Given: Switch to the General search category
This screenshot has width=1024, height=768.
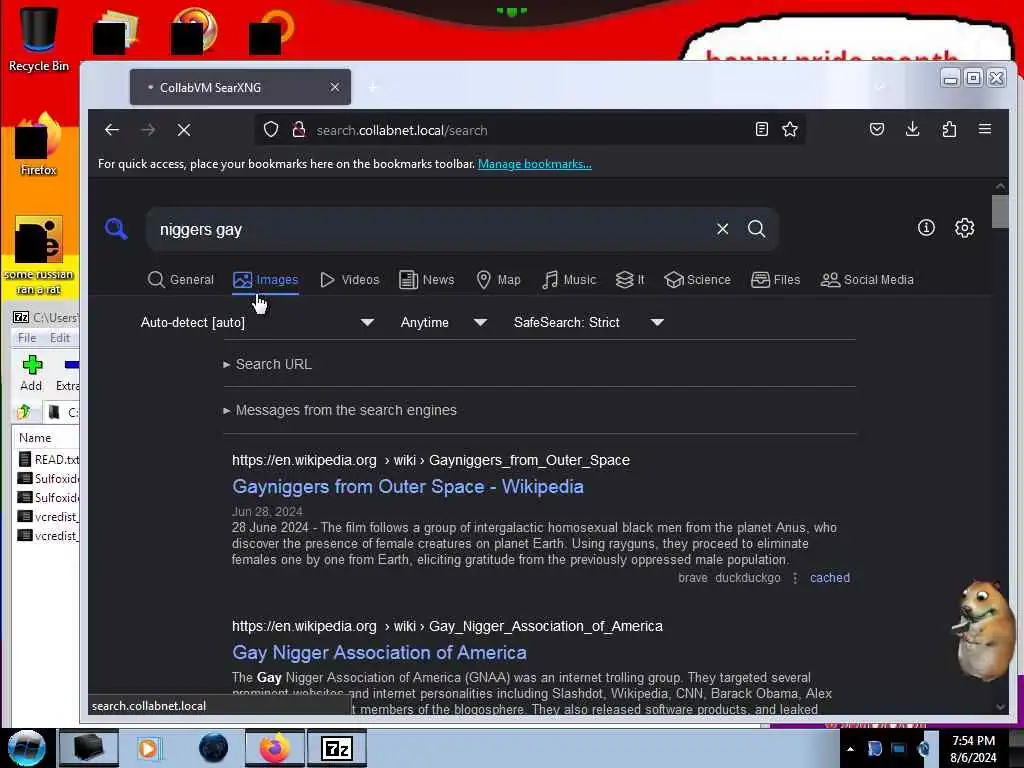Looking at the screenshot, I should tap(181, 280).
